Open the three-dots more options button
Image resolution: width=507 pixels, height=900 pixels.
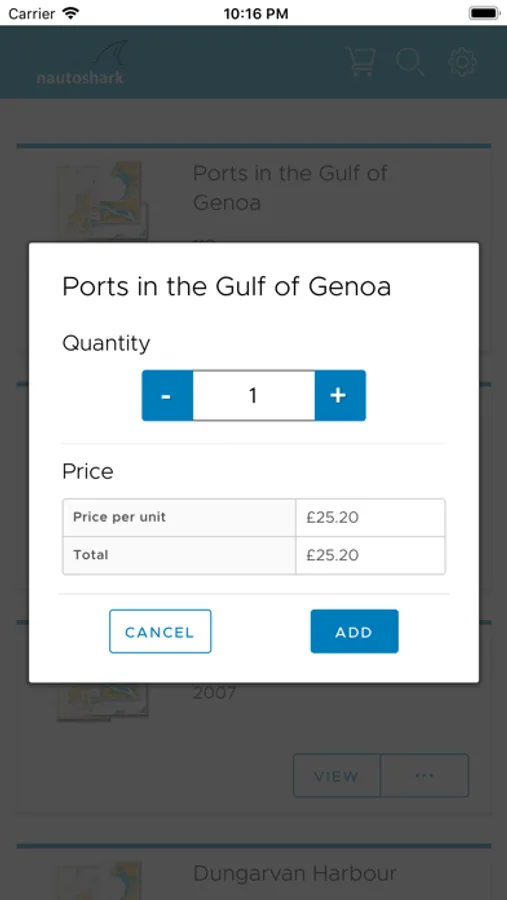pyautogui.click(x=424, y=776)
